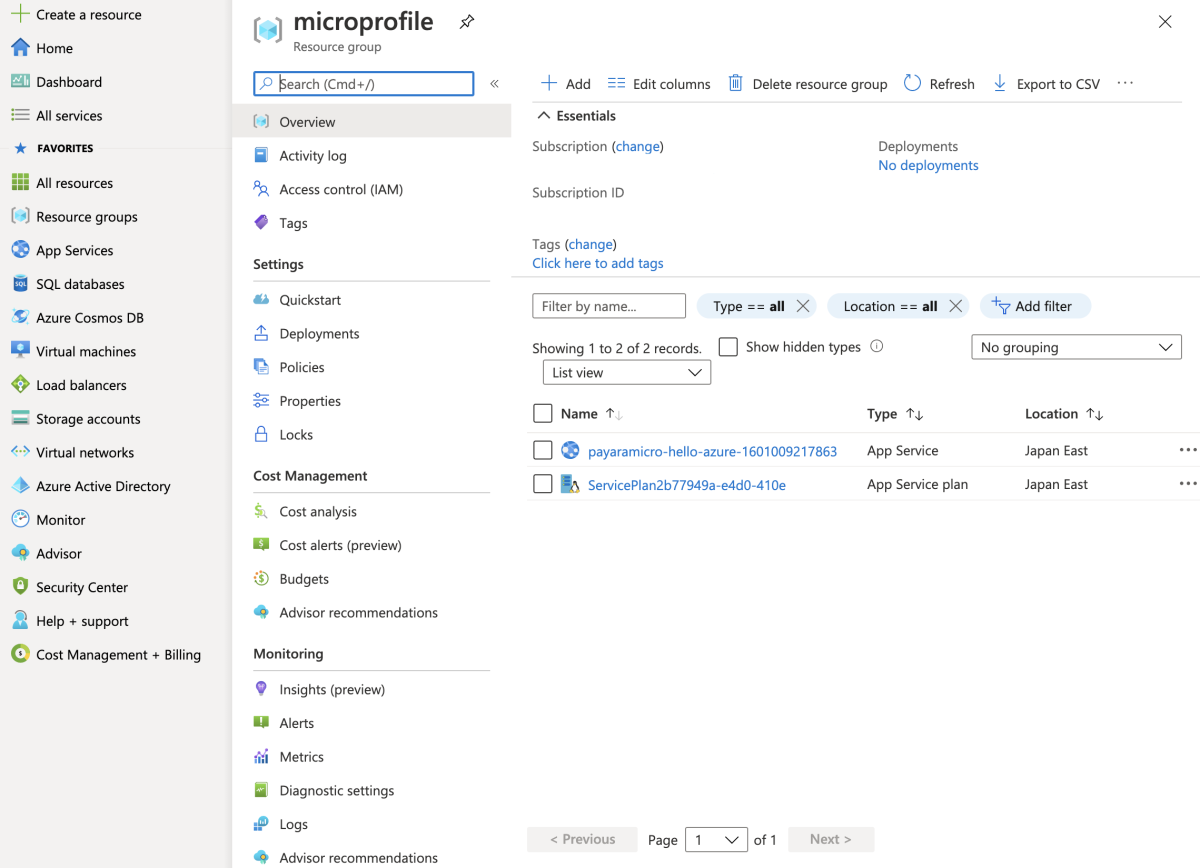
Task: Open the Azure Active Directory icon
Action: coord(20,486)
